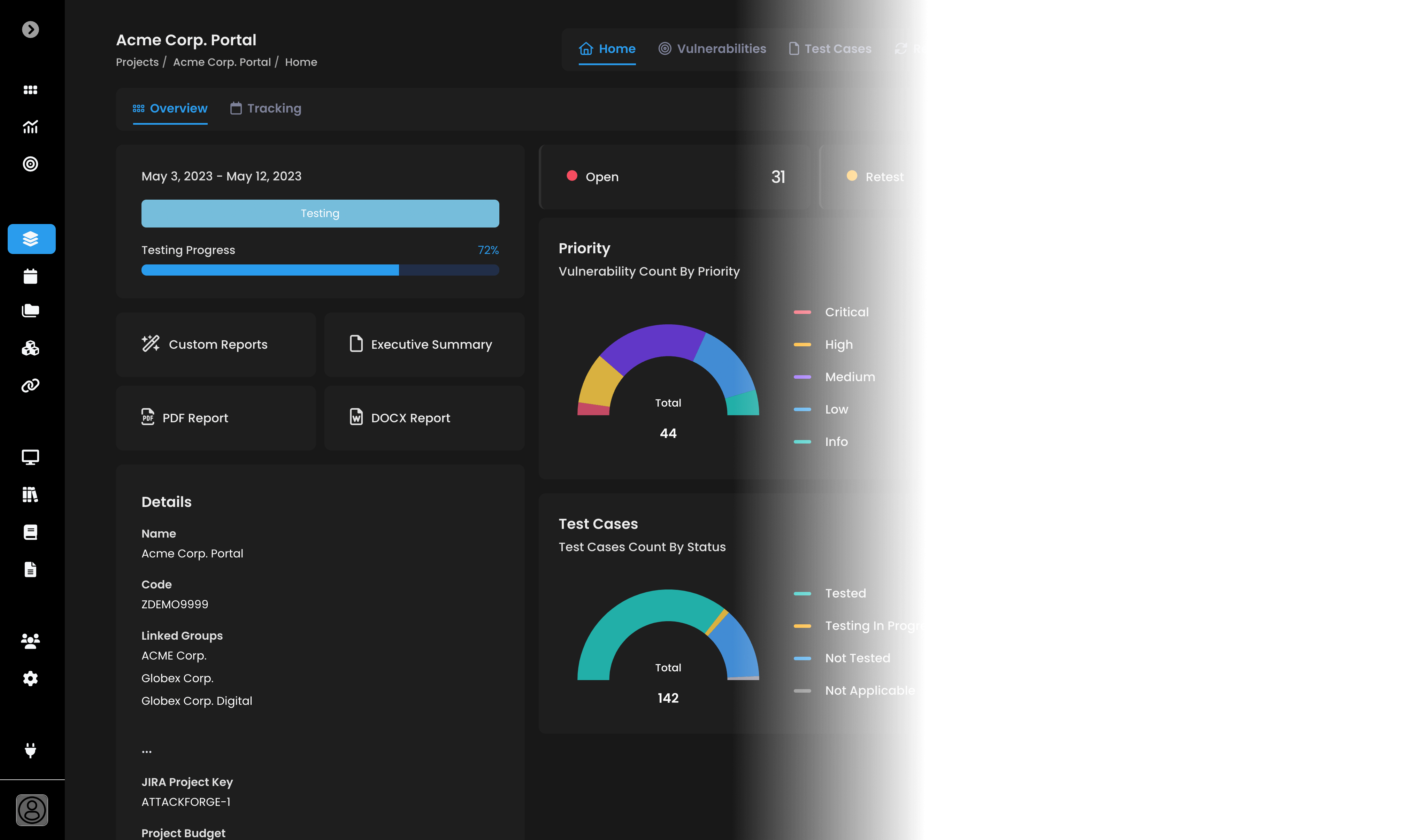The width and height of the screenshot is (1421, 840).
Task: Select the Overview tab
Action: click(x=170, y=108)
